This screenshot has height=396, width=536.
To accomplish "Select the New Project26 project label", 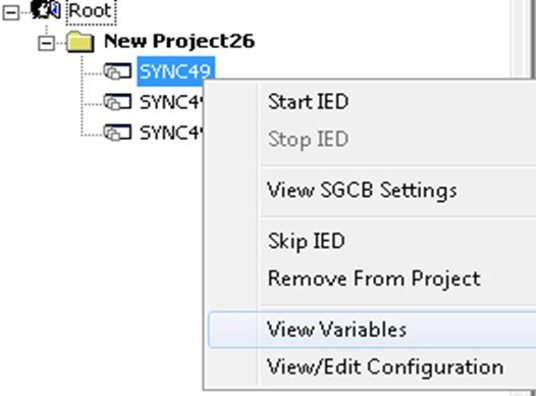I will 179,41.
